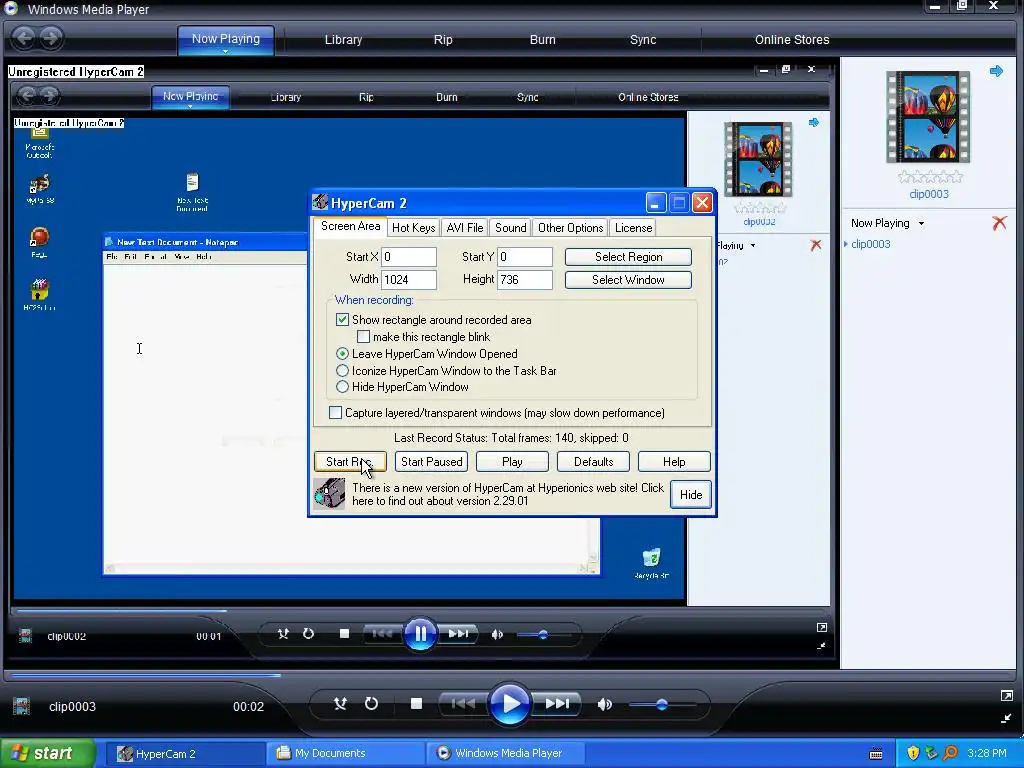Select clip0003 in the Now Playing list
Viewport: 1024px width, 768px height.
click(871, 244)
